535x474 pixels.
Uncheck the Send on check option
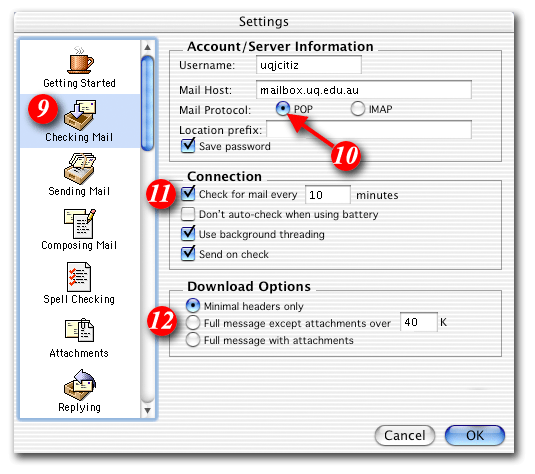pos(188,254)
